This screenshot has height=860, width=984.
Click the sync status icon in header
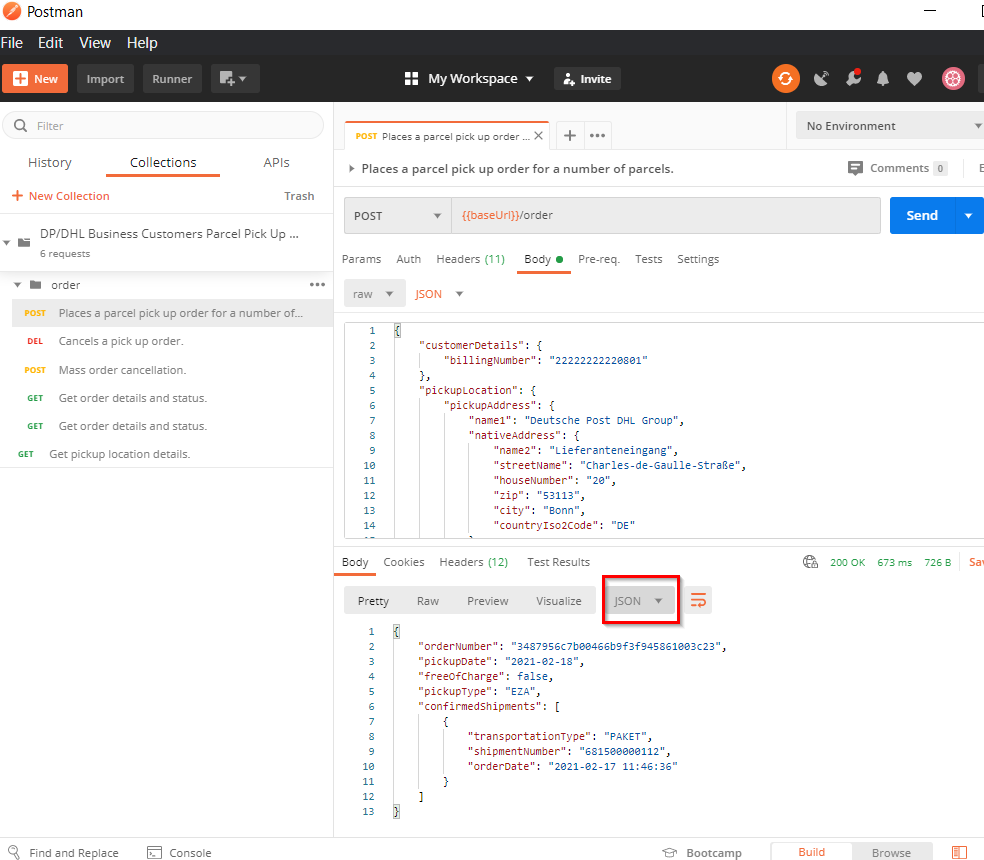(x=786, y=79)
